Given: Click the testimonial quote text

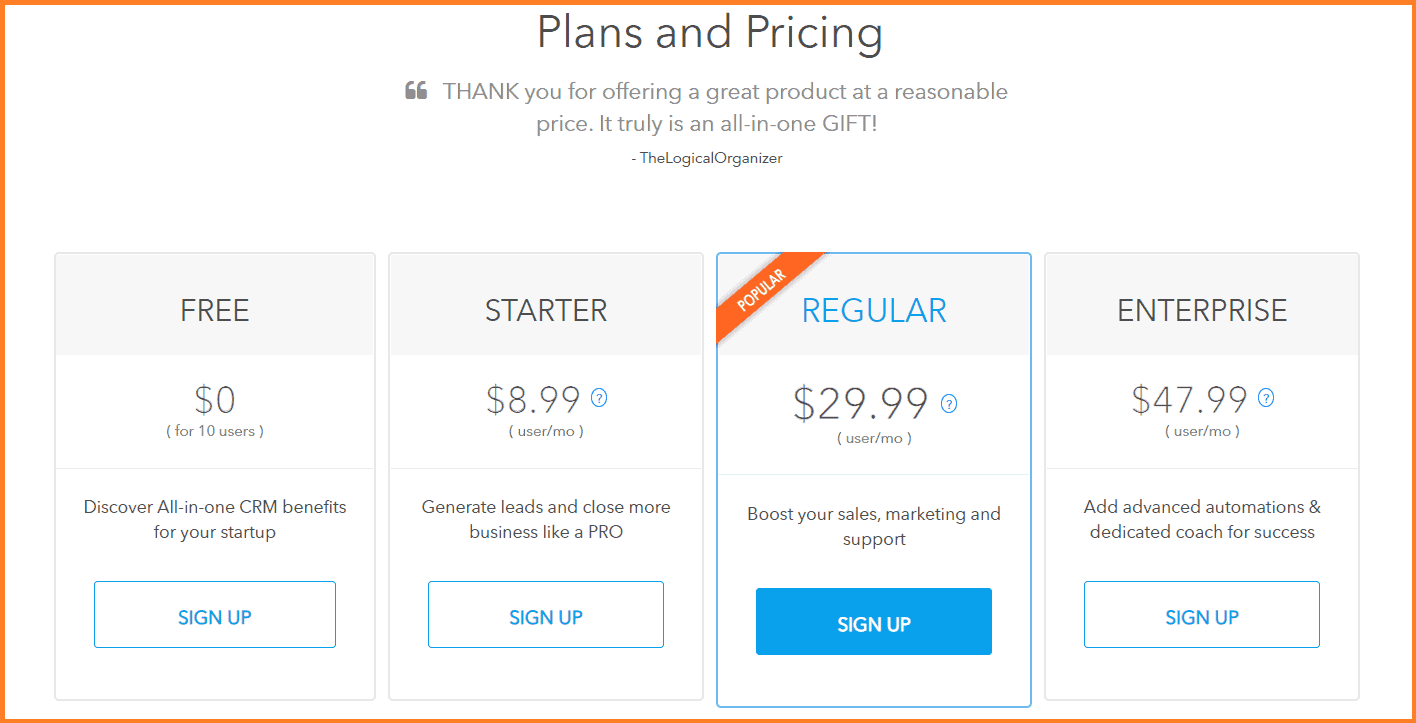Looking at the screenshot, I should pos(725,108).
